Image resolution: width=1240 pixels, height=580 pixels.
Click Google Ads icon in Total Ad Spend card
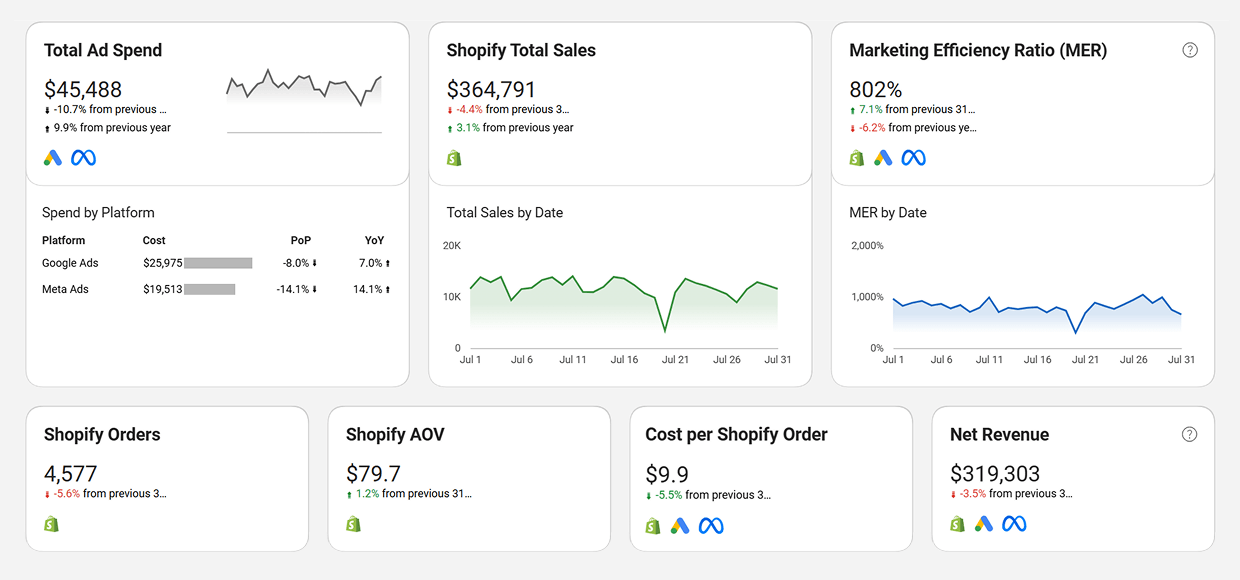pos(53,158)
